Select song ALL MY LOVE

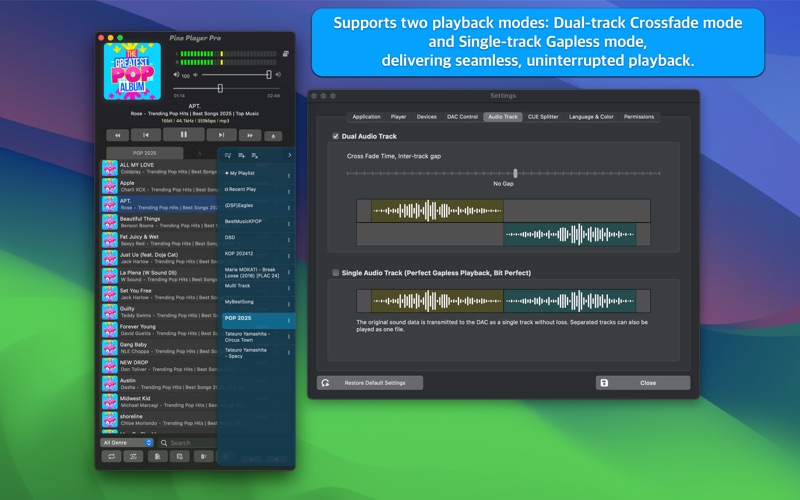[x=159, y=168]
